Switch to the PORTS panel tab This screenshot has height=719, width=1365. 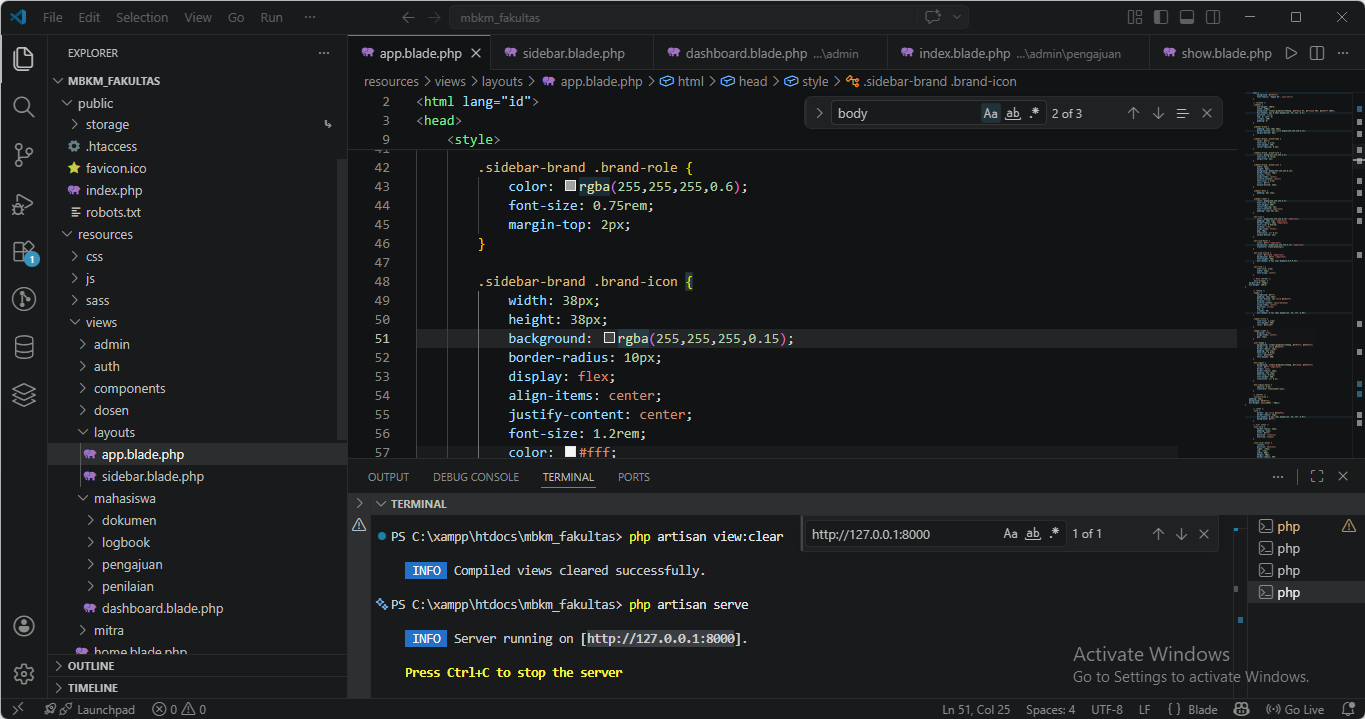pos(634,477)
